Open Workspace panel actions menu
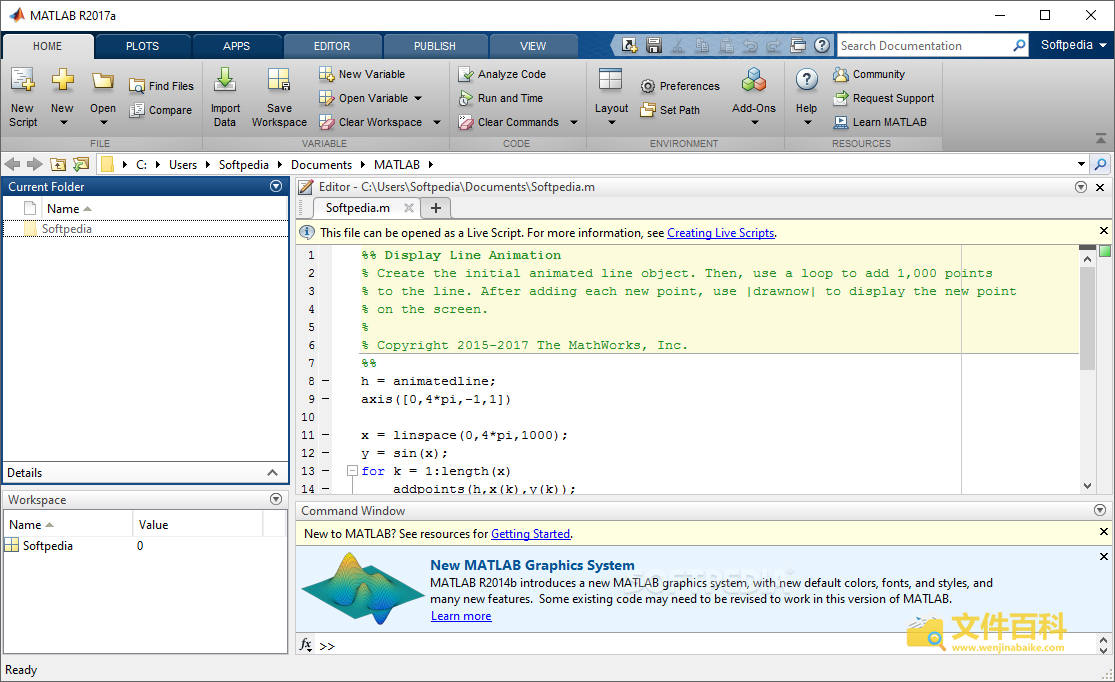 pos(276,499)
